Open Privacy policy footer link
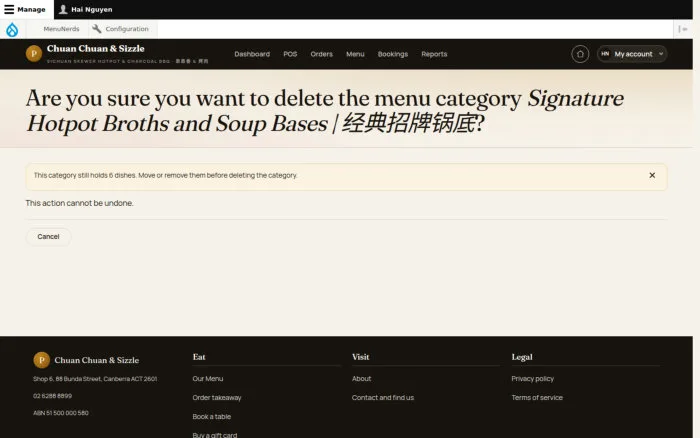This screenshot has width=700, height=438. tap(533, 379)
